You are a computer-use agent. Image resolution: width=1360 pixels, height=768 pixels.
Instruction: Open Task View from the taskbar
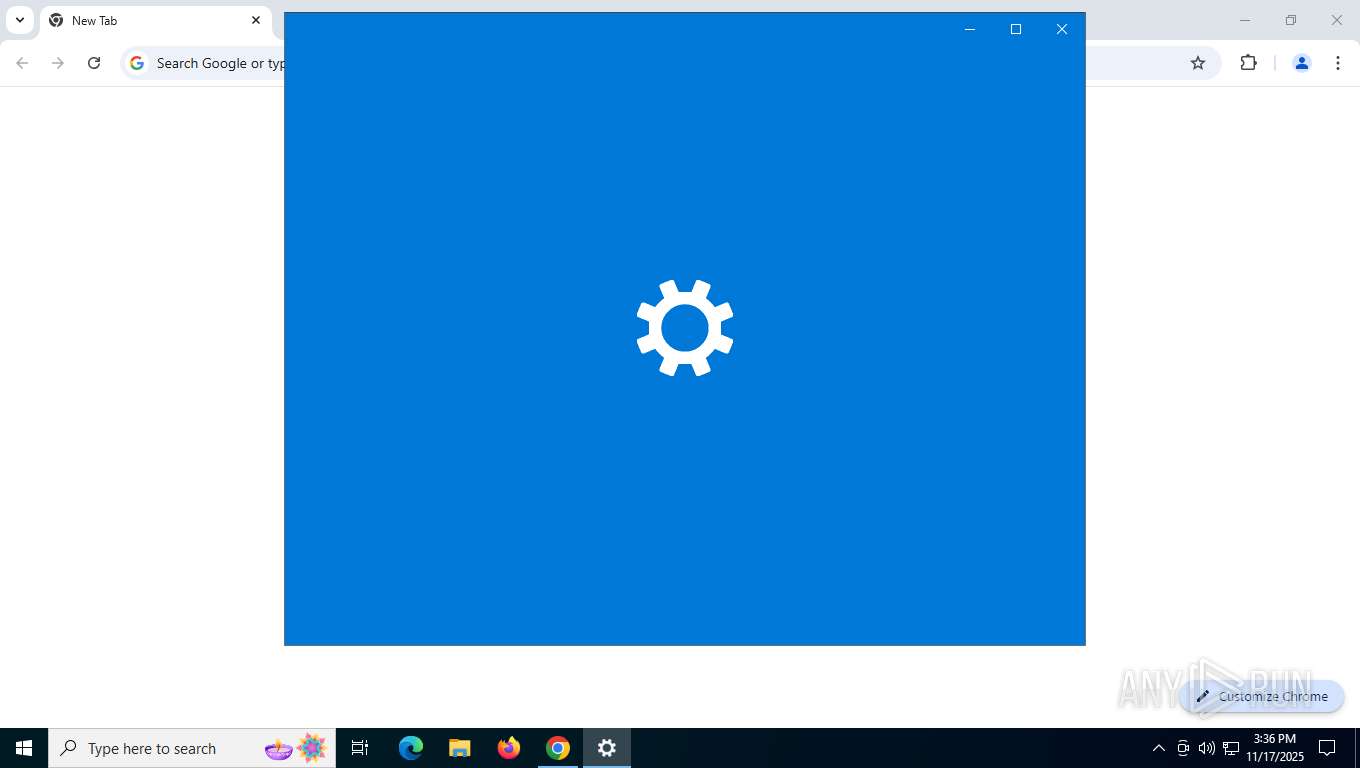pos(360,748)
